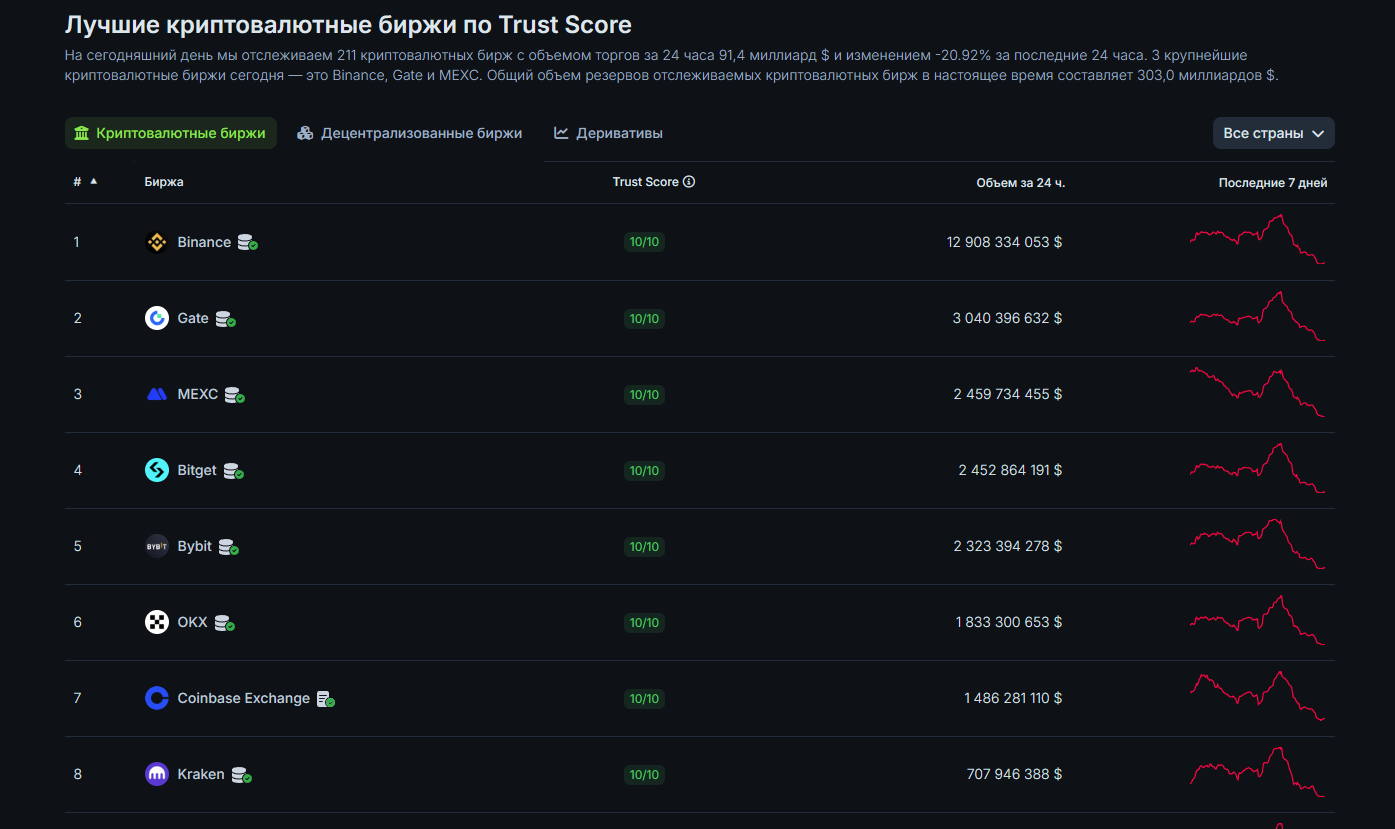Click volume value 12 908 334 053 $
The image size is (1395, 829).
[x=1004, y=242]
